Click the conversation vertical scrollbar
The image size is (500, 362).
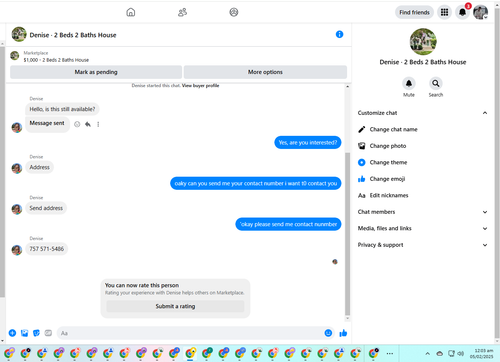tap(347, 233)
